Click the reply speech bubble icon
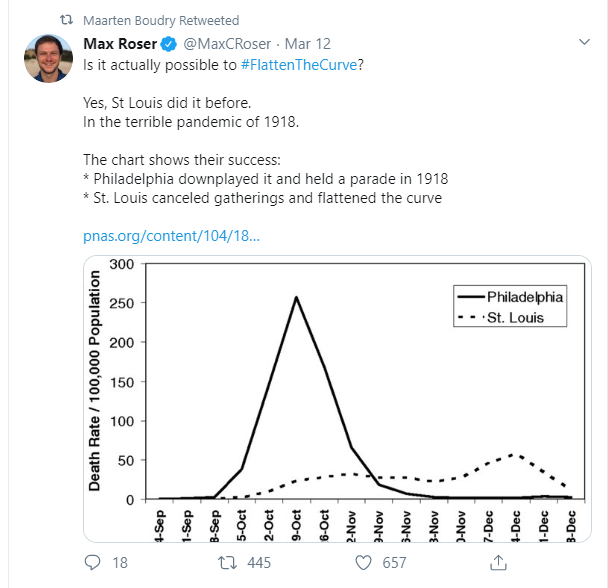Screen dimensions: 608x588 tap(91, 563)
